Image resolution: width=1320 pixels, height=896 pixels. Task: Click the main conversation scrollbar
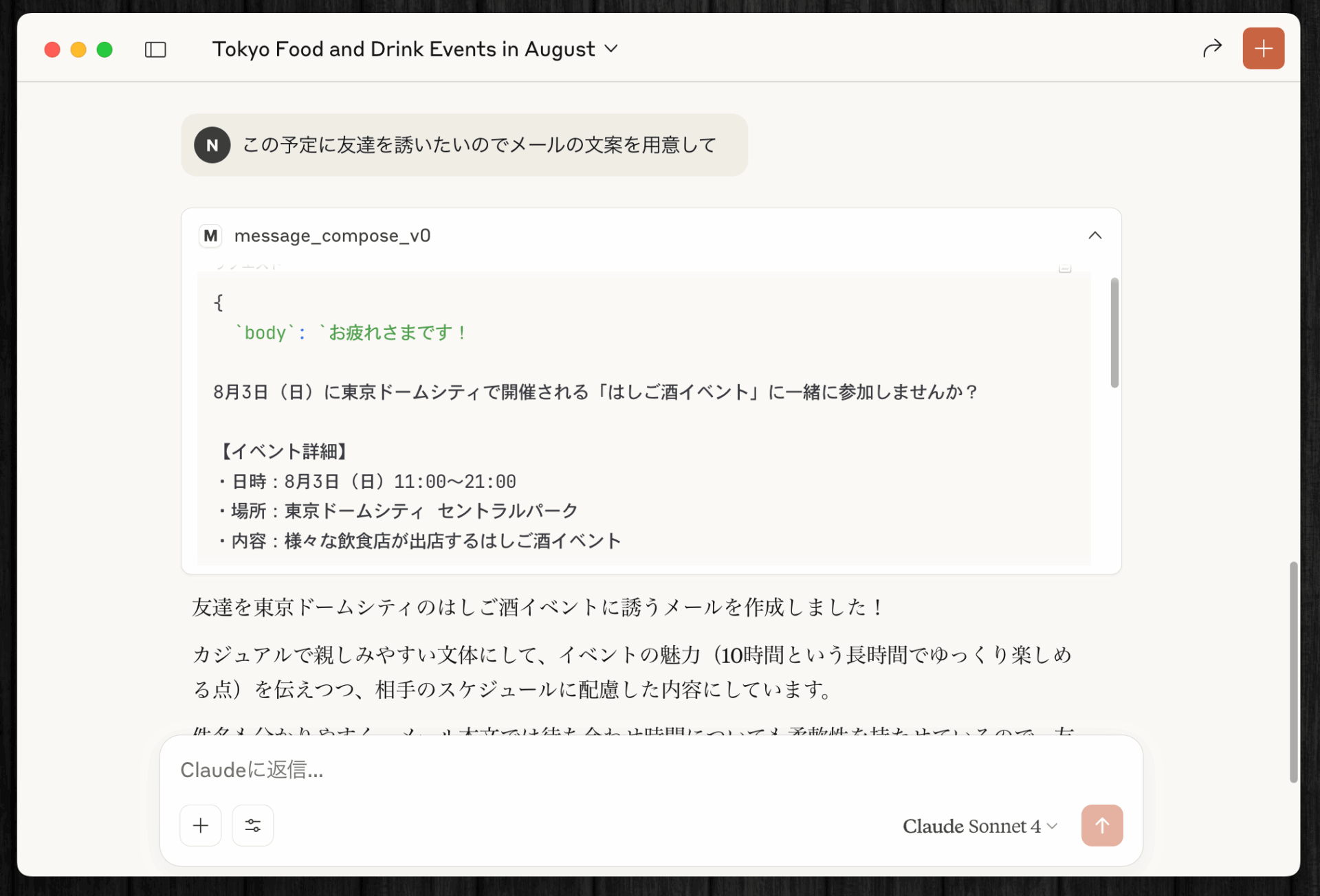(x=1292, y=671)
